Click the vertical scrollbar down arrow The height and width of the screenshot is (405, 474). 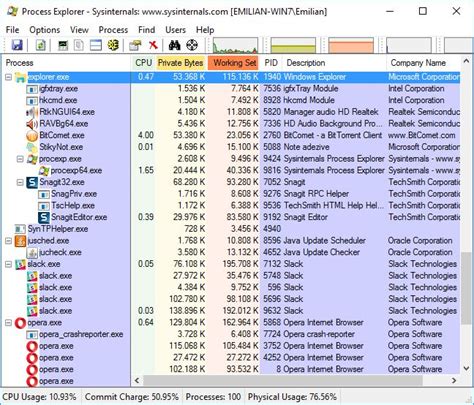(x=466, y=368)
